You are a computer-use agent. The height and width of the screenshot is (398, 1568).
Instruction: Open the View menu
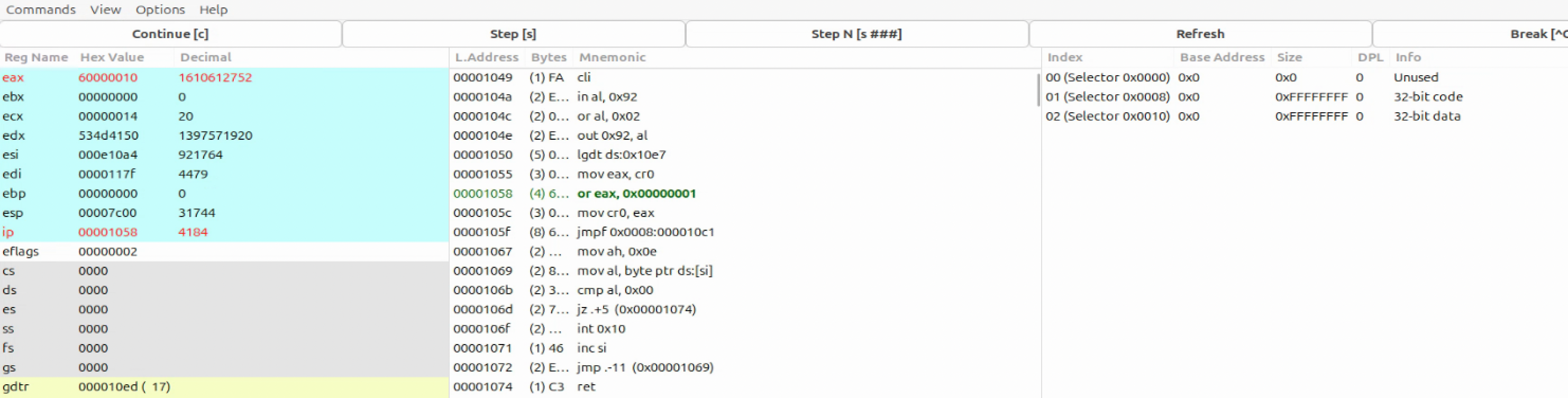click(105, 10)
